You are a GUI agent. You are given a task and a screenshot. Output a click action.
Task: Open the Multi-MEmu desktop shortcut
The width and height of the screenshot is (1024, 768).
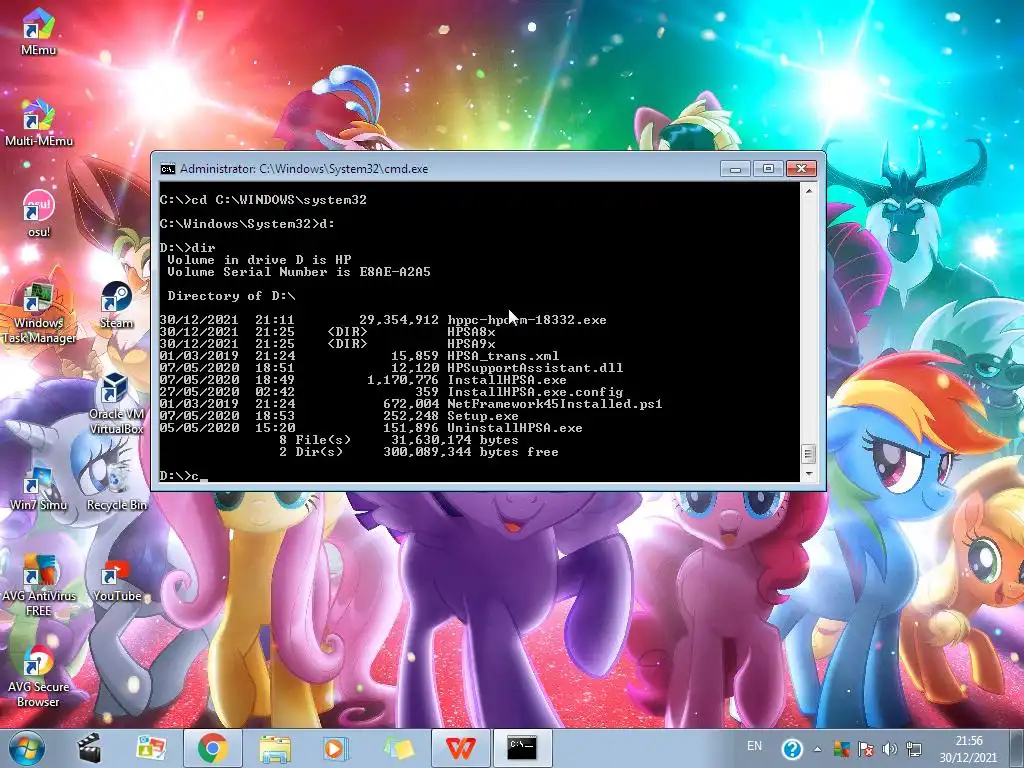point(39,122)
